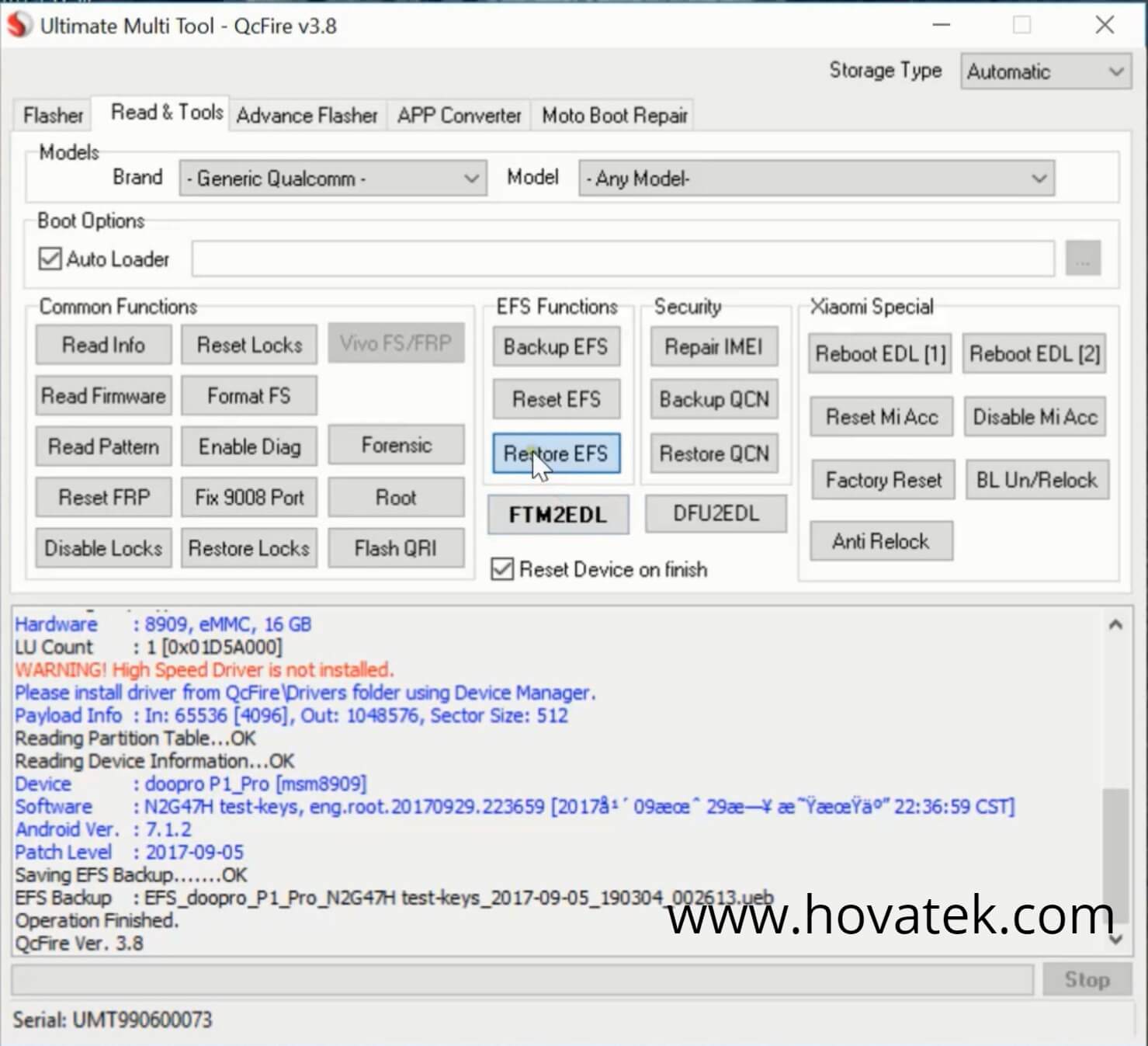Image resolution: width=1148 pixels, height=1046 pixels.
Task: Click the 'WARNING! High Speed Driver' log line
Action: click(x=204, y=669)
